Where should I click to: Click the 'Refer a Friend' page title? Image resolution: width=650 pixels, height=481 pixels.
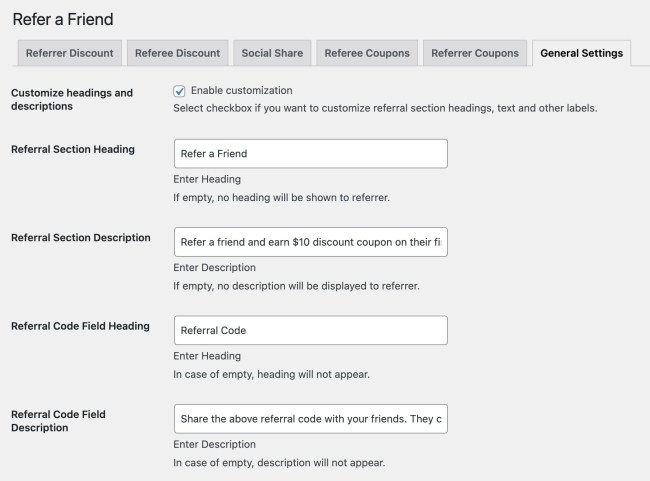point(62,18)
